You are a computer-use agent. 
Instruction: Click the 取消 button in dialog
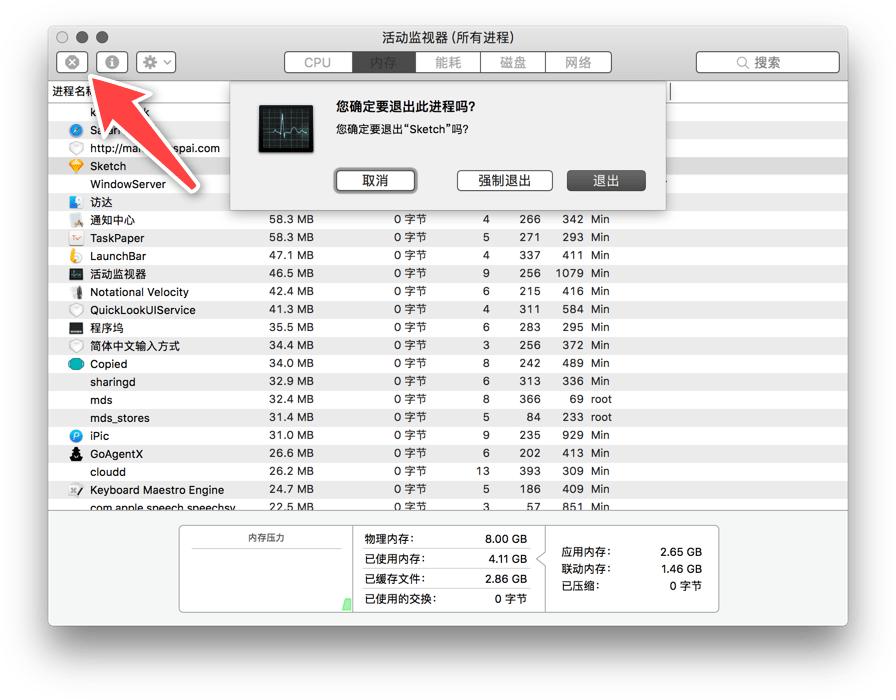[375, 181]
